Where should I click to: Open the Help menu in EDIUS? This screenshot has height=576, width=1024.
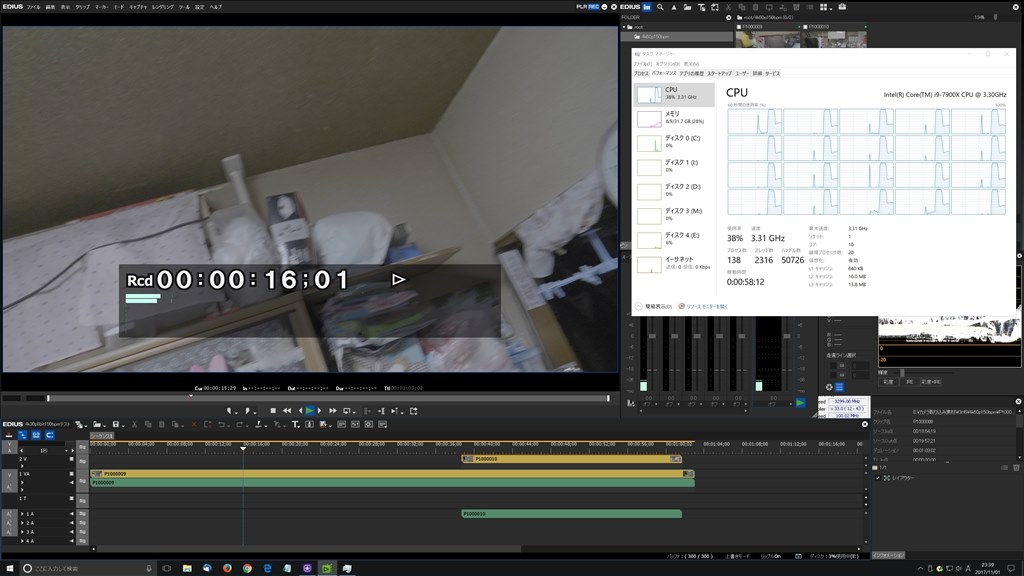(216, 7)
